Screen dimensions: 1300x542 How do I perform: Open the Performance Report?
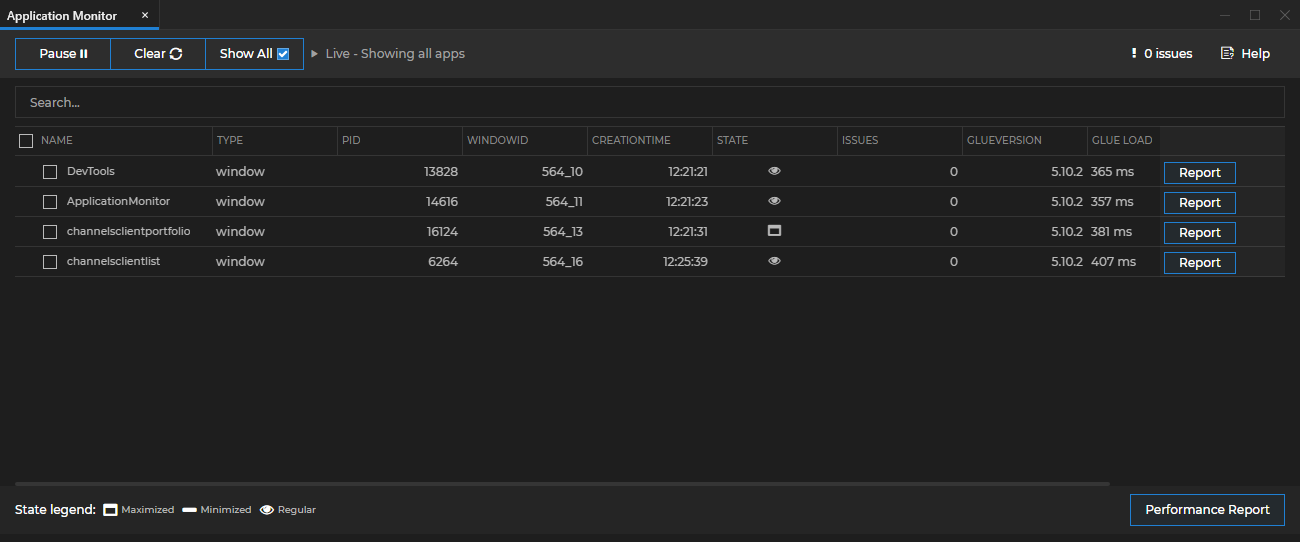(1207, 510)
